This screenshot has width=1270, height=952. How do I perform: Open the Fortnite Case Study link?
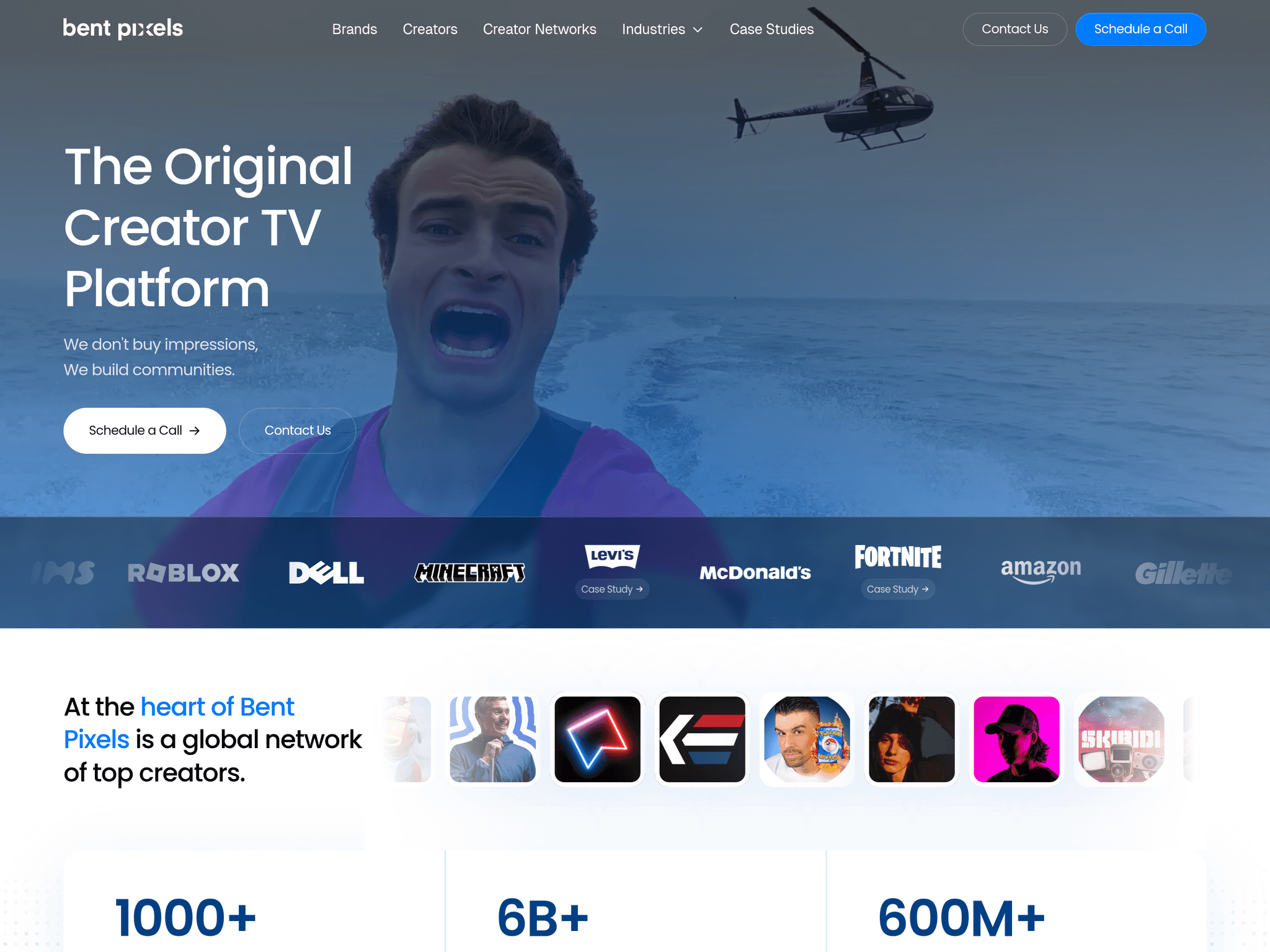tap(898, 589)
